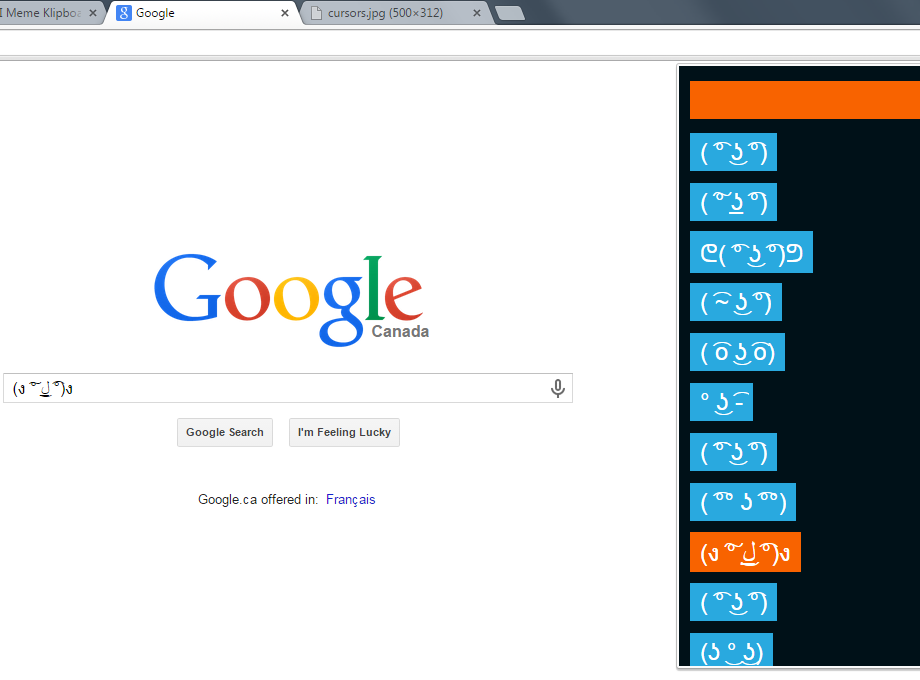Focus the Google search input field
Screen dimensions: 920x680
288,388
